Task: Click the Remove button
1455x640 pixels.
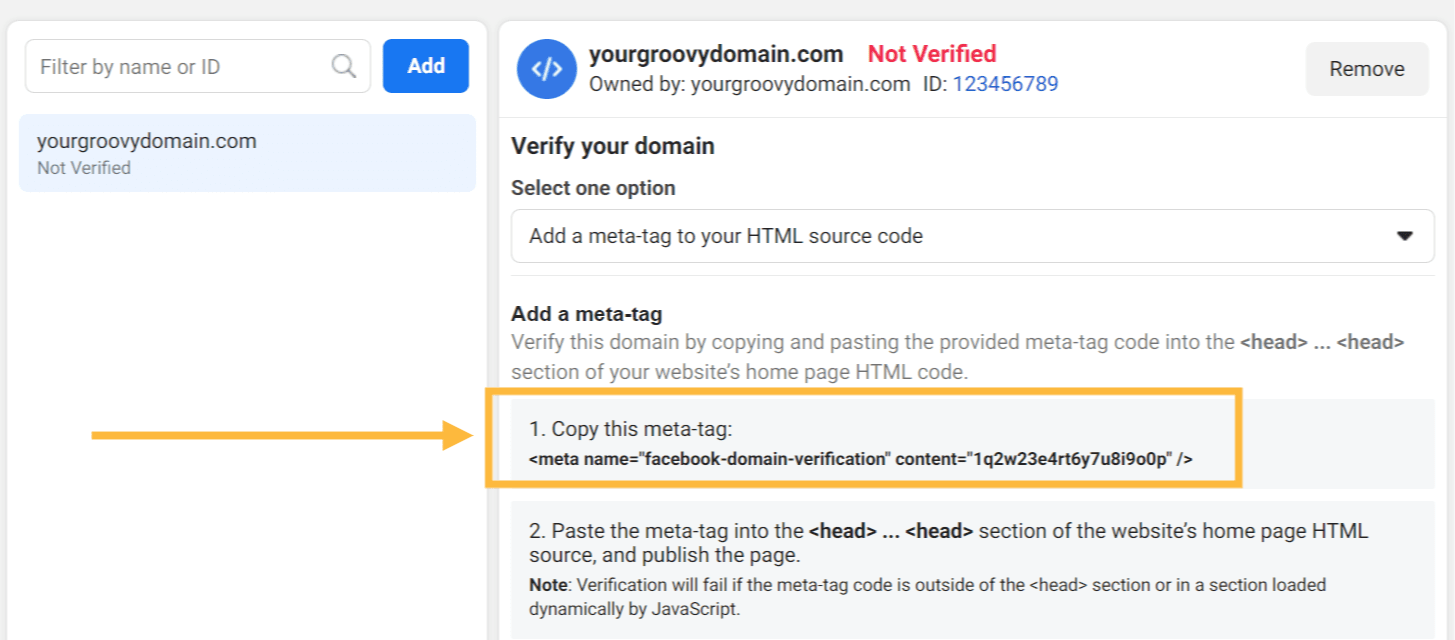Action: tap(1367, 69)
